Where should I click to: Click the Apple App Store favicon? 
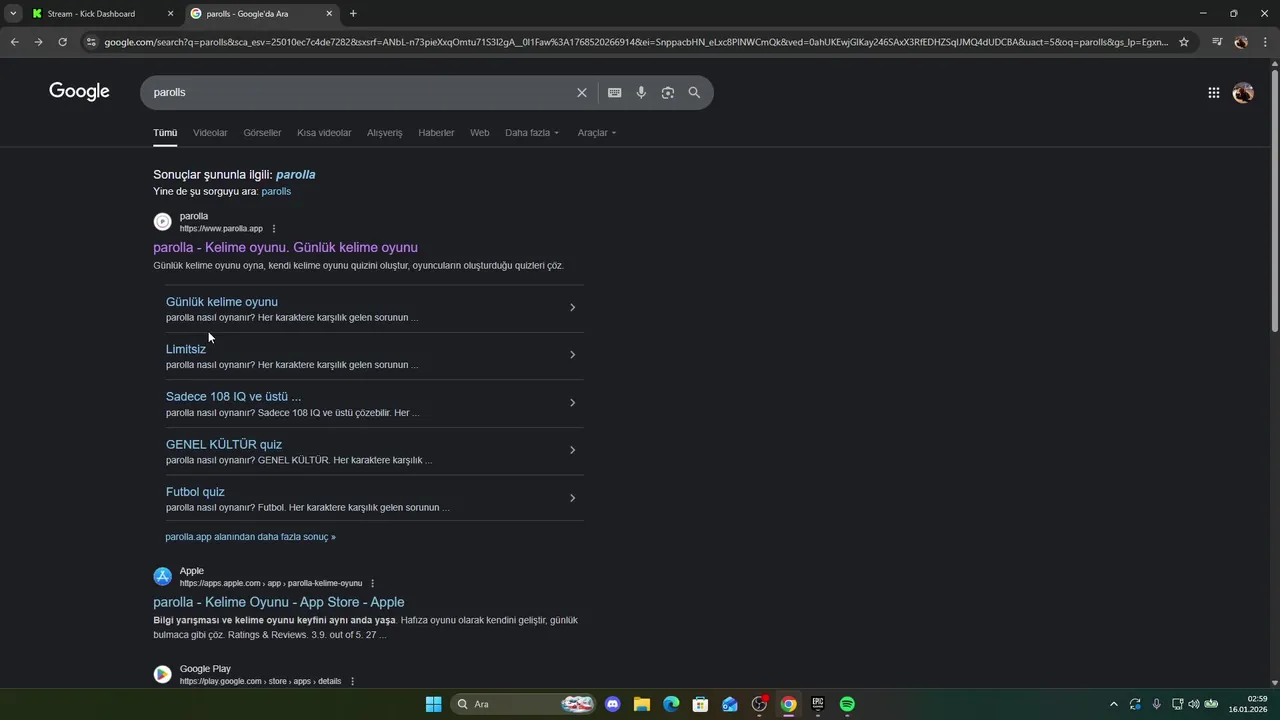point(162,576)
